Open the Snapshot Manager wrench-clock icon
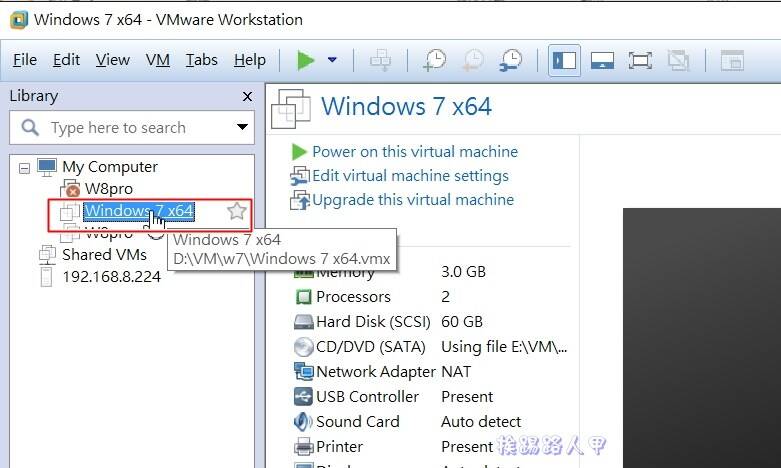The height and width of the screenshot is (468, 781). pos(511,60)
